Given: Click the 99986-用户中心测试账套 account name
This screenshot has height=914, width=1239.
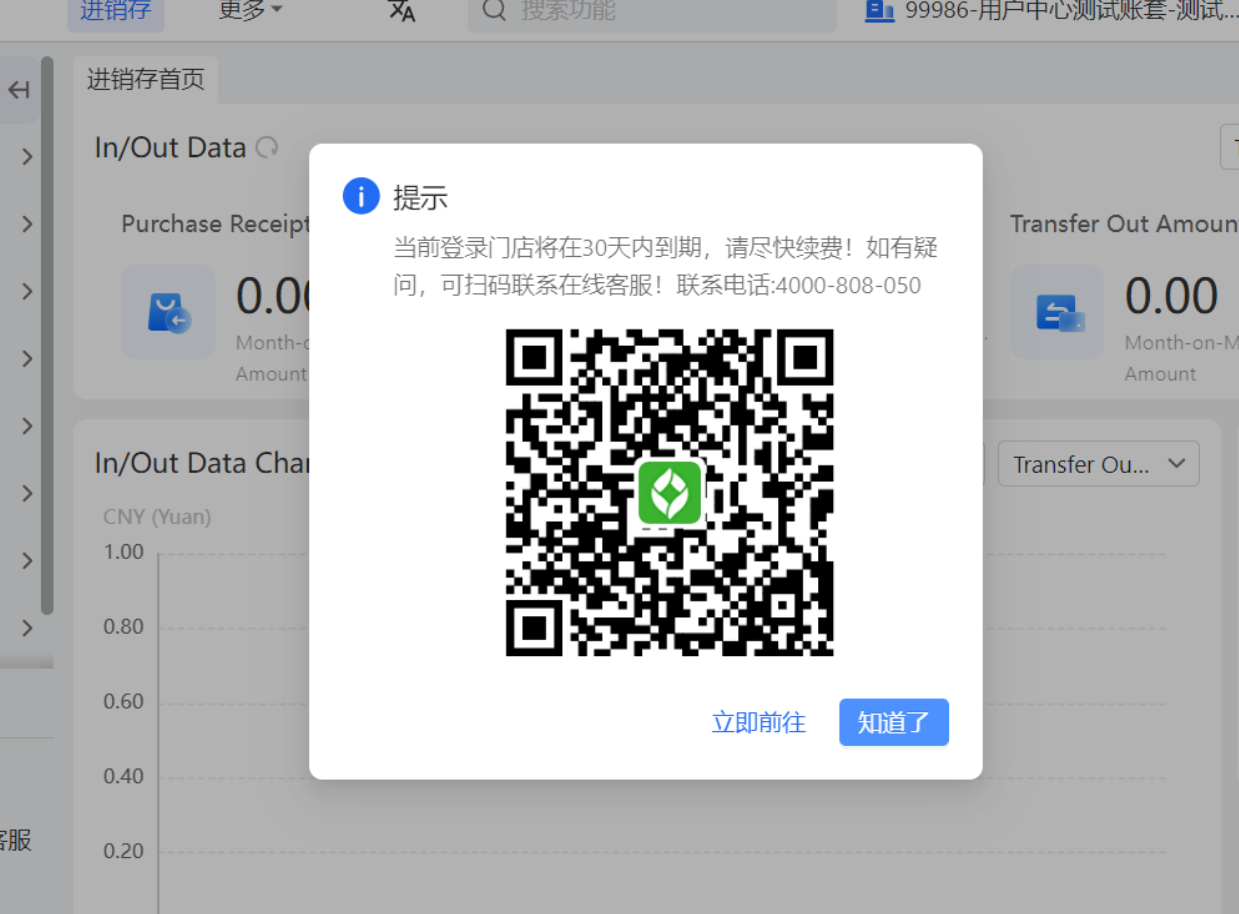Looking at the screenshot, I should (1071, 11).
